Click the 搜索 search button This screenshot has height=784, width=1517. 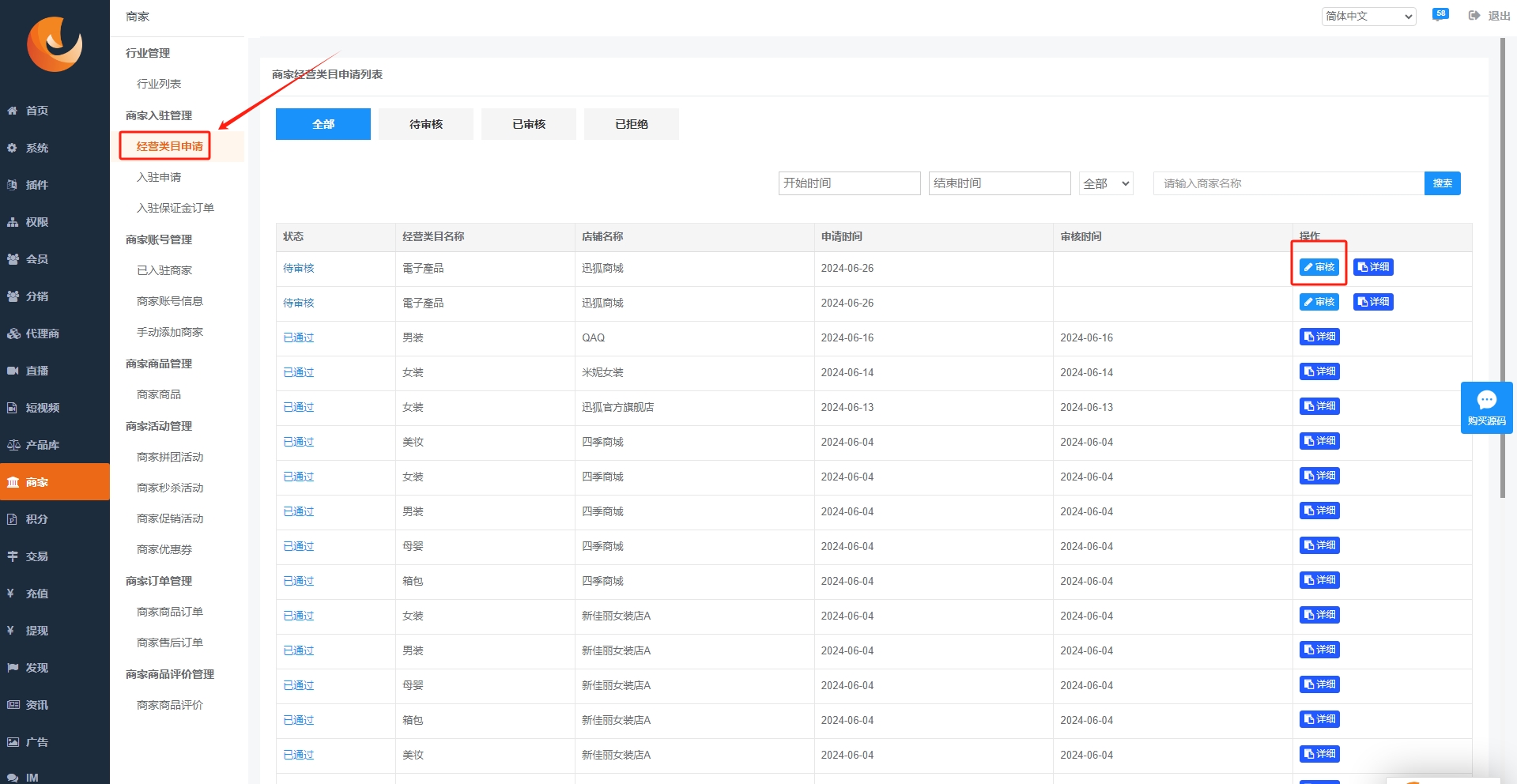[1443, 183]
